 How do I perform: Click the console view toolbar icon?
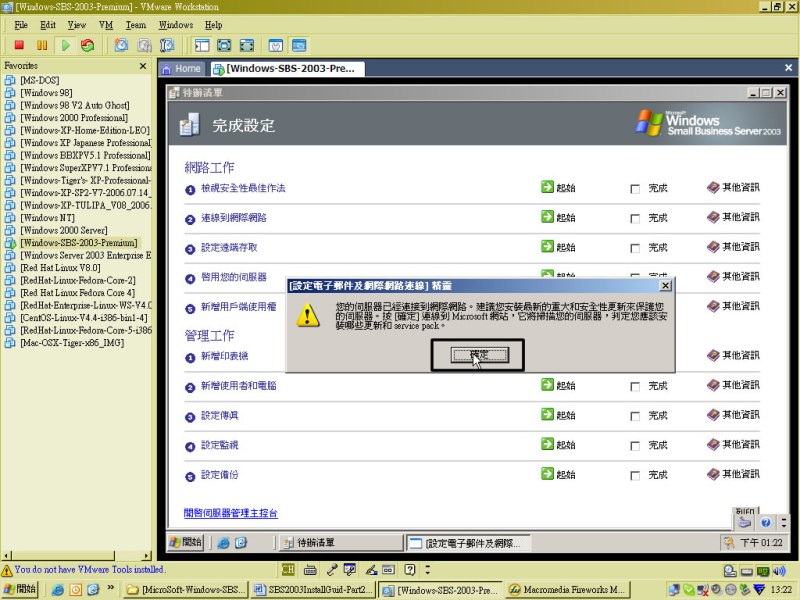click(x=299, y=45)
